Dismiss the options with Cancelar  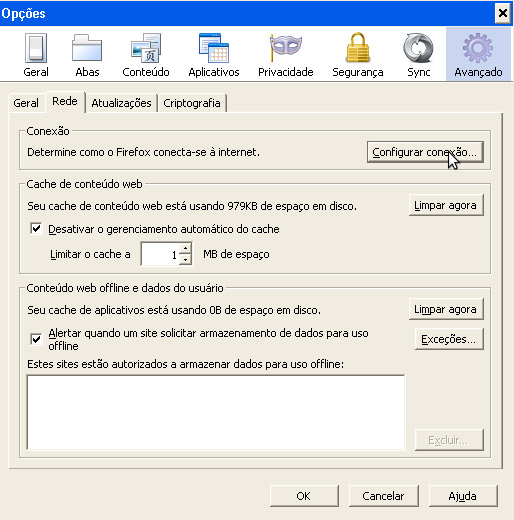click(x=384, y=496)
